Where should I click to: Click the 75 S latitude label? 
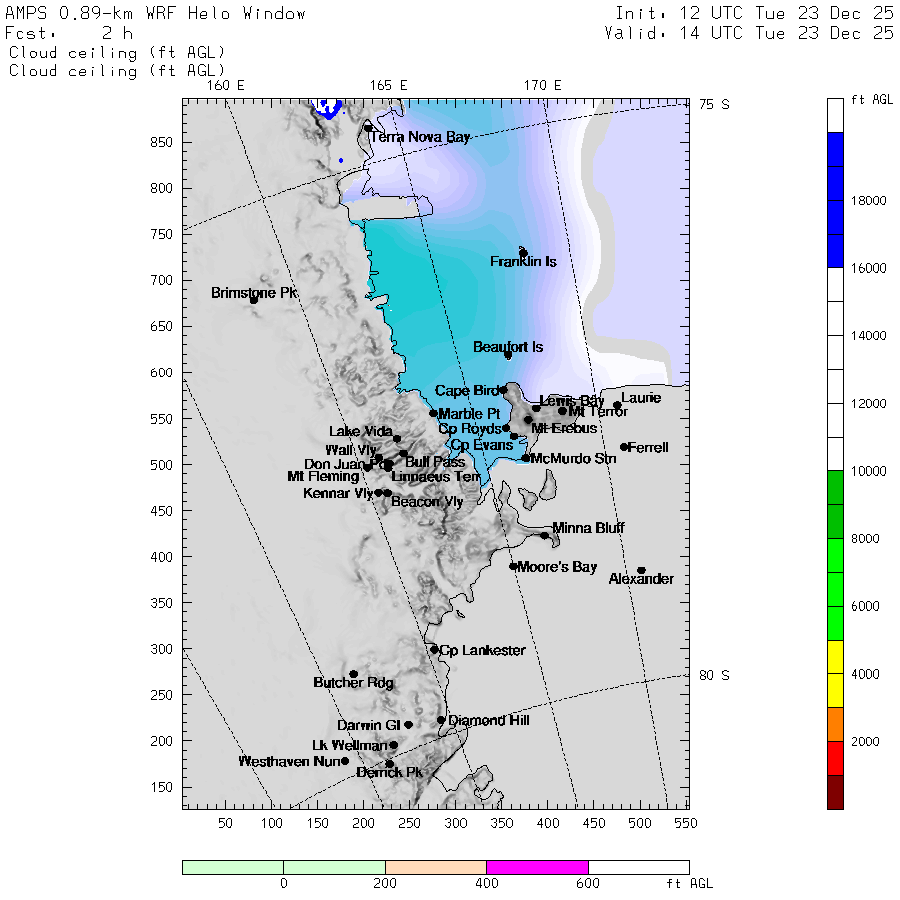coord(714,104)
